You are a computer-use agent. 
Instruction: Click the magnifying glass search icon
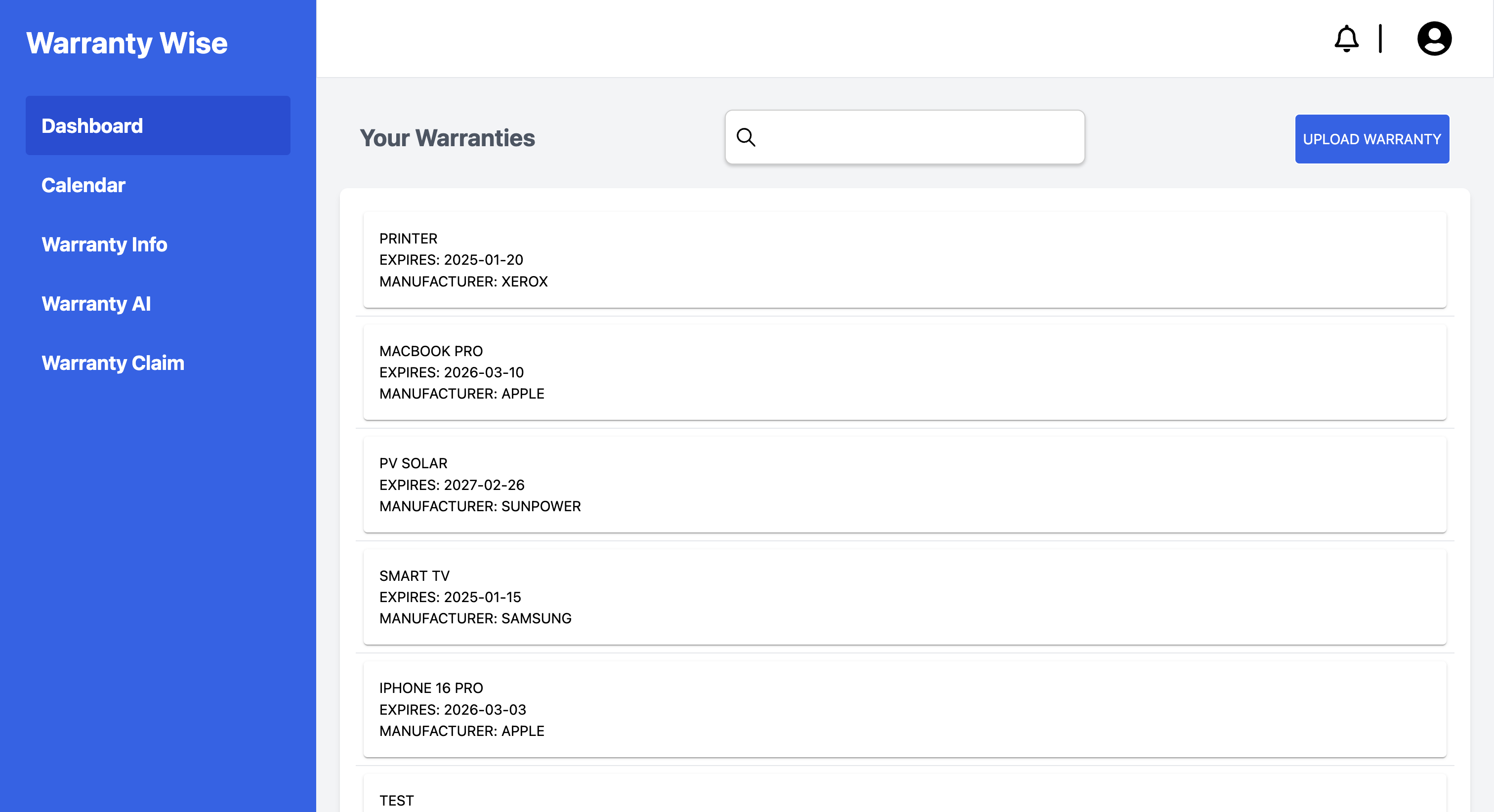[746, 137]
